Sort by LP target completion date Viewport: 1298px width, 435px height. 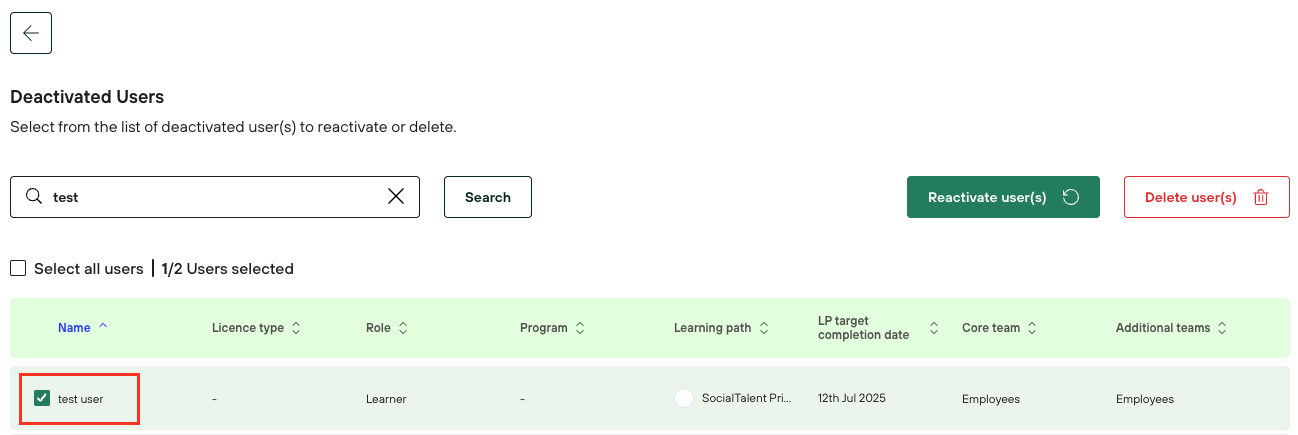[934, 328]
